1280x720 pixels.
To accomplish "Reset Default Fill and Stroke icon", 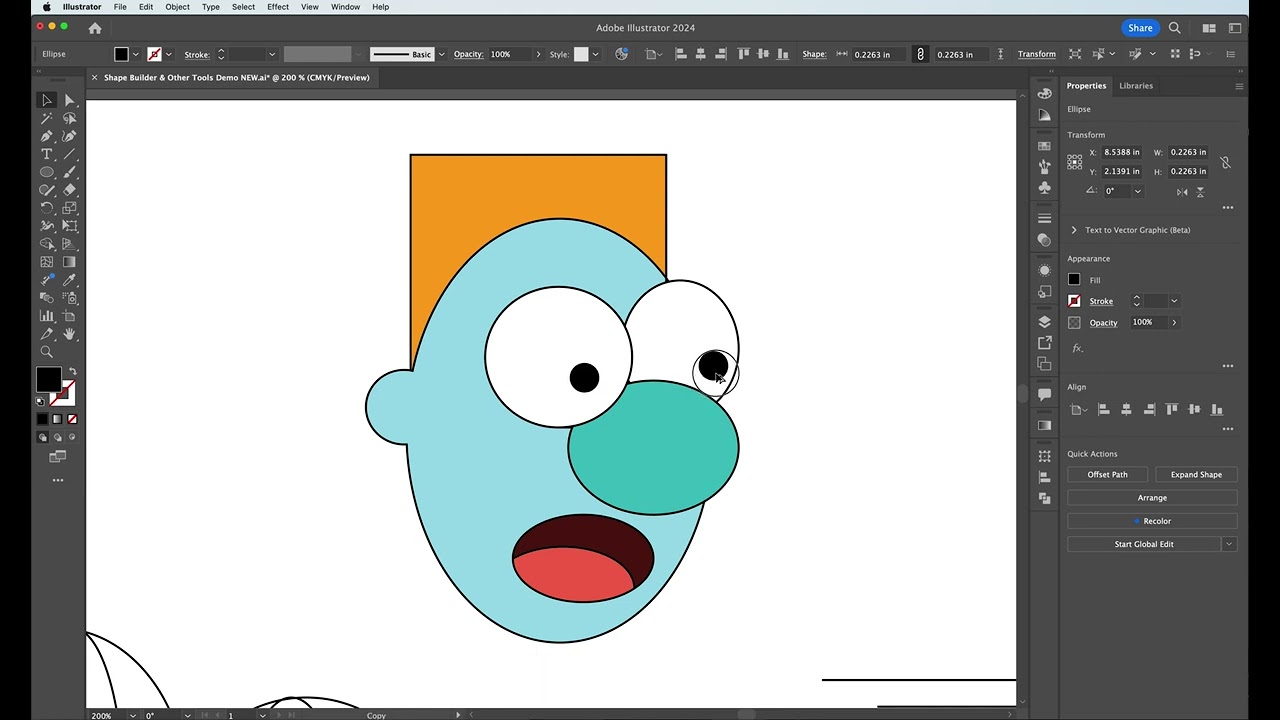I will (41, 401).
